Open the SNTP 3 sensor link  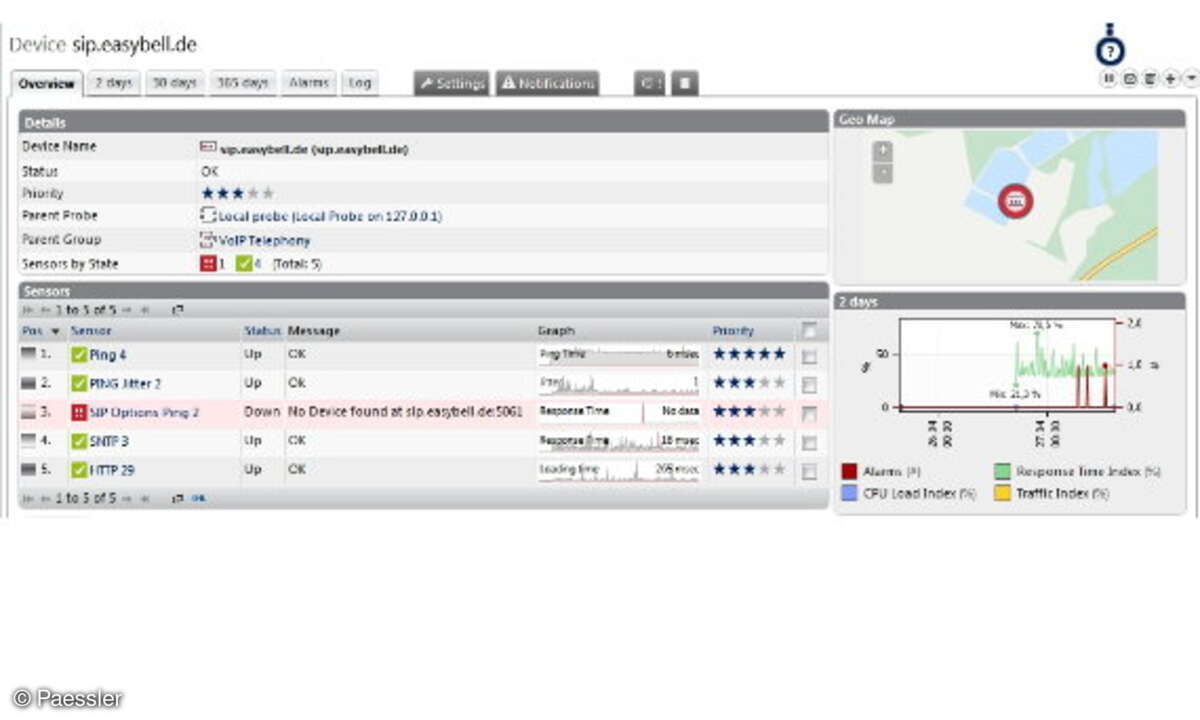point(109,441)
